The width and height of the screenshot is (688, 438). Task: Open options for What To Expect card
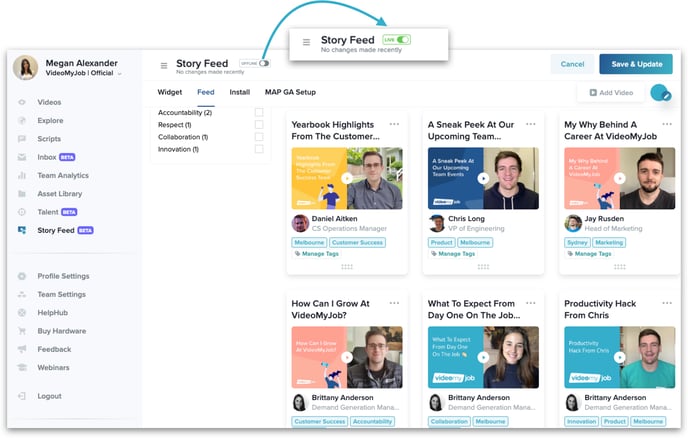click(531, 303)
